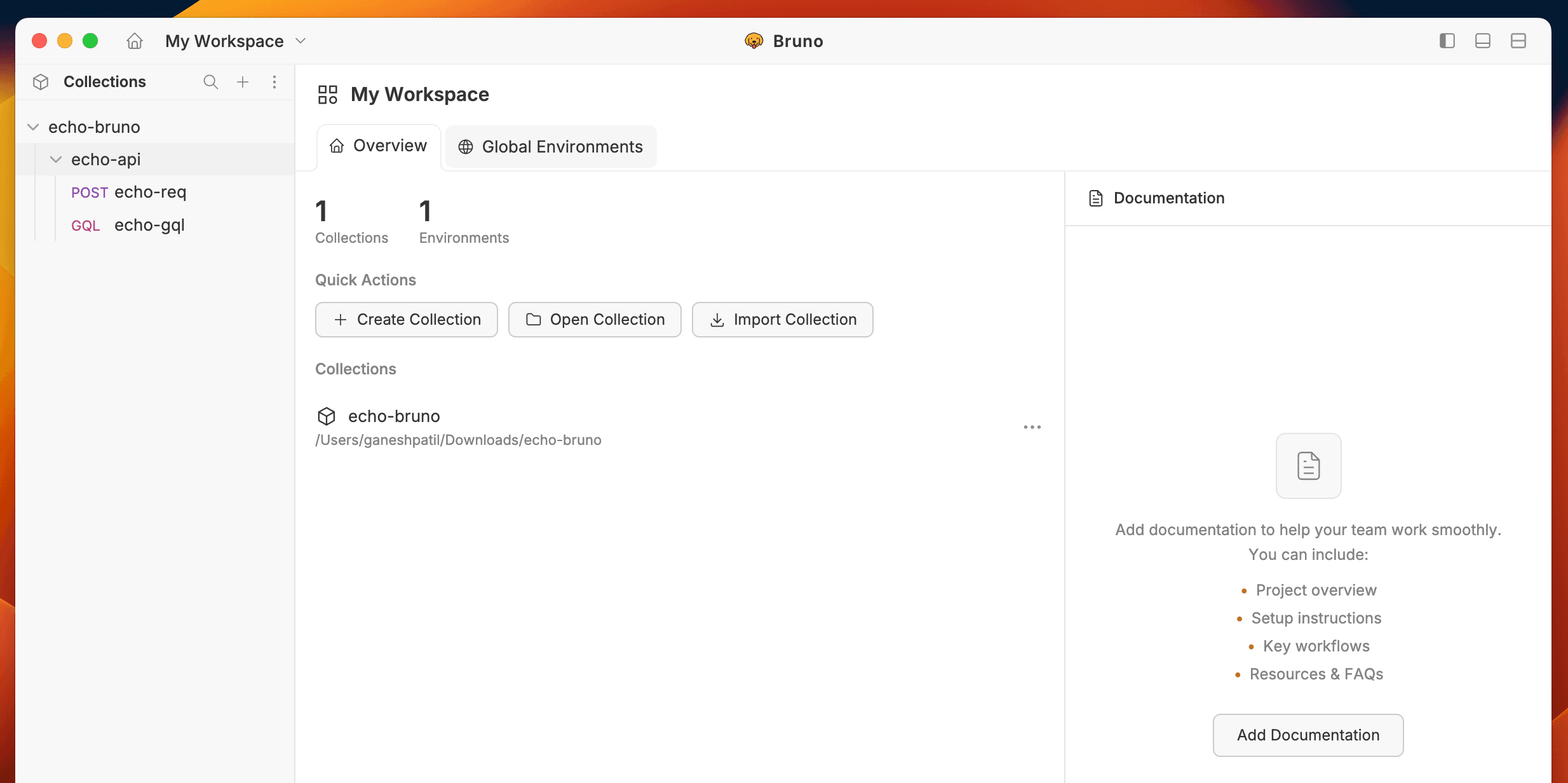
Task: Click the Open Collection button
Action: (x=595, y=320)
